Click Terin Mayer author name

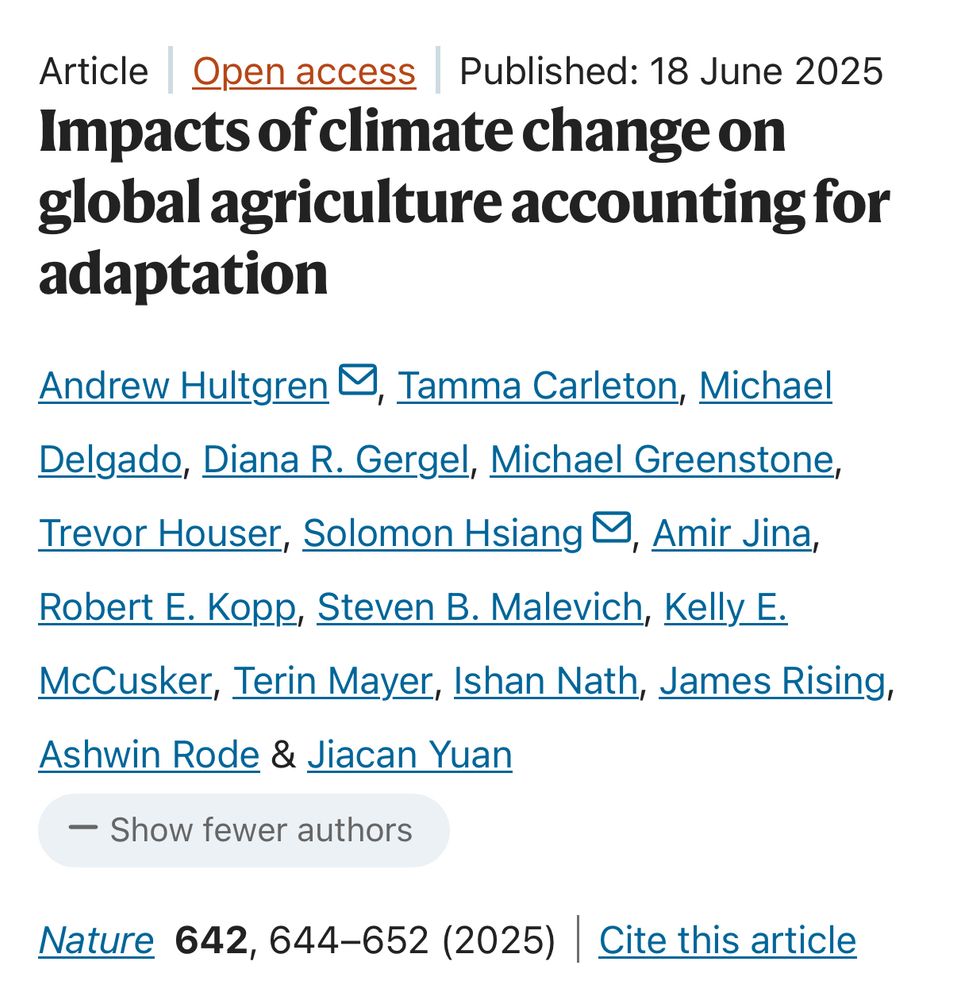pos(333,680)
